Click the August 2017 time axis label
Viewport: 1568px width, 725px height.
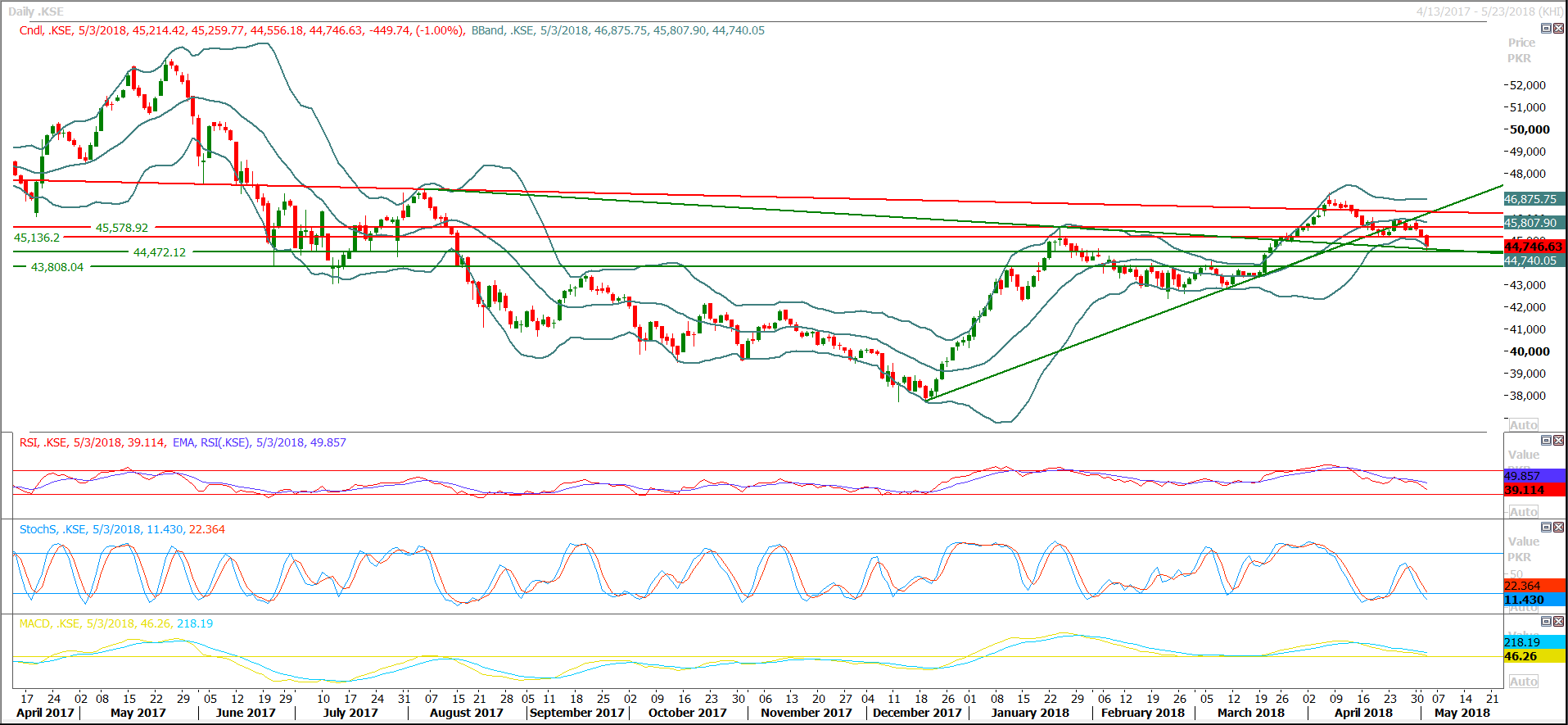(x=467, y=713)
